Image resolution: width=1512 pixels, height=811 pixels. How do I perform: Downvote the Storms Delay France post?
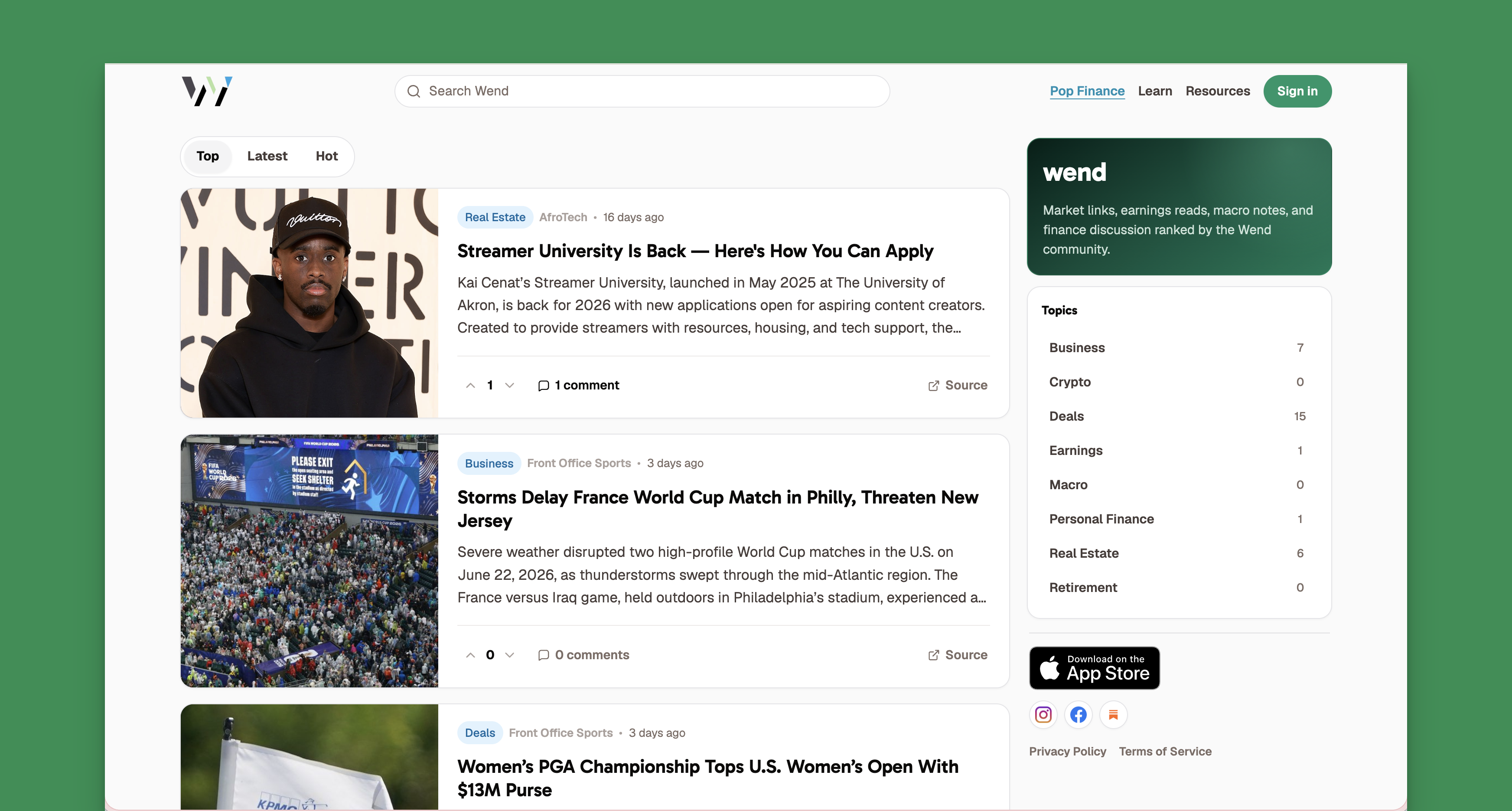(x=509, y=655)
